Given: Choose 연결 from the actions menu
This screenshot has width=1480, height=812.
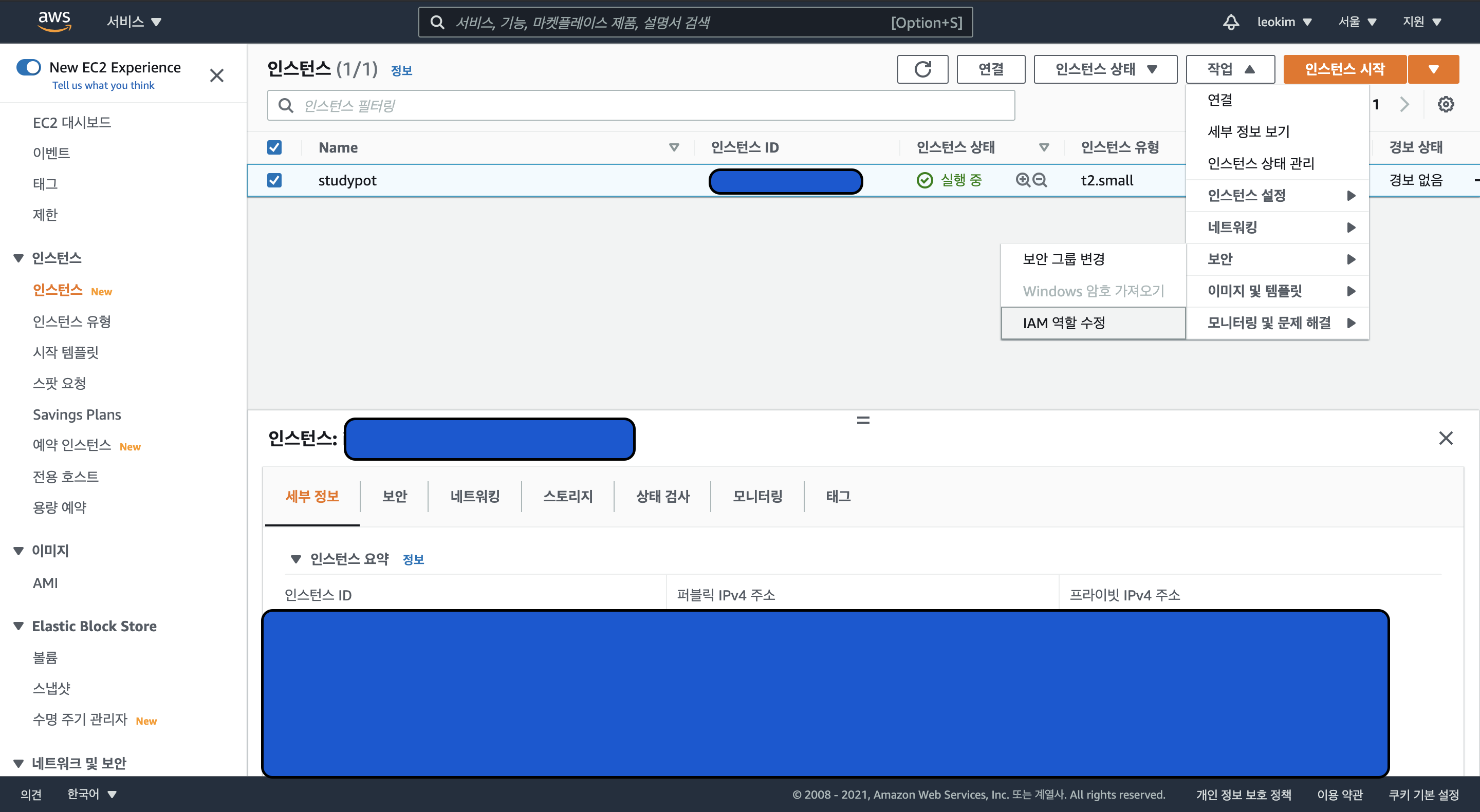Looking at the screenshot, I should point(1278,100).
